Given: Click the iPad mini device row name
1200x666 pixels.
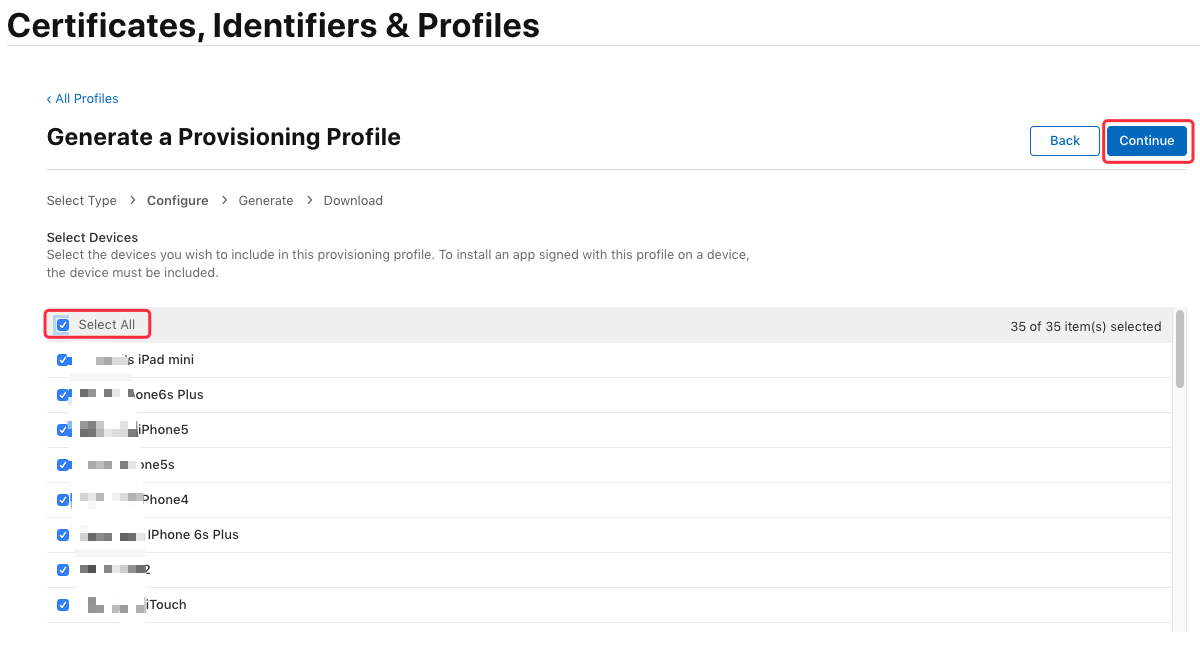Looking at the screenshot, I should pos(139,360).
